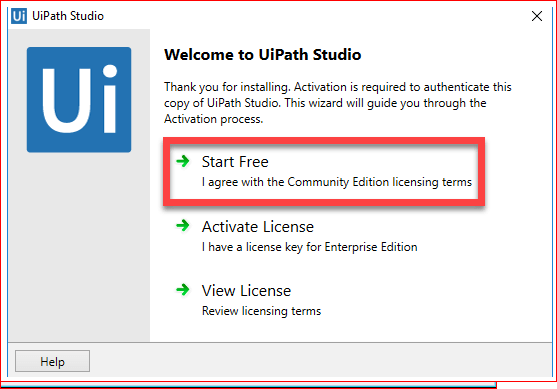The image size is (557, 389).
Task: Click the UiPath Studio title bar text
Action: [68, 16]
